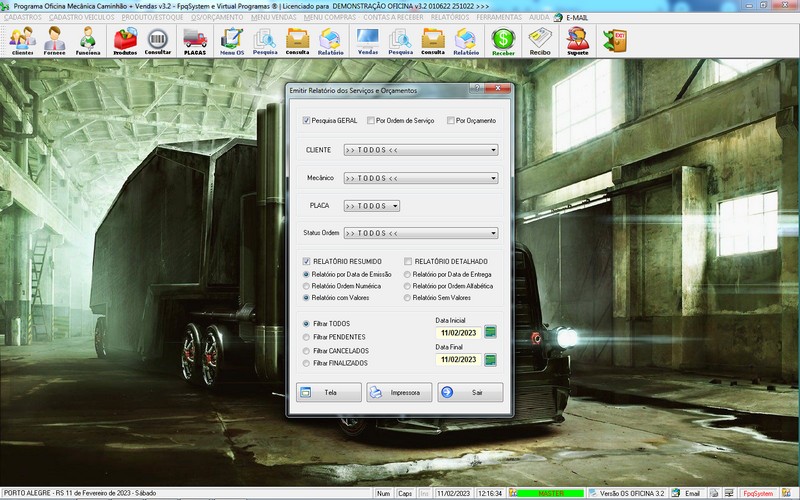
Task: Open the Suporte toolbar icon
Action: point(577,40)
